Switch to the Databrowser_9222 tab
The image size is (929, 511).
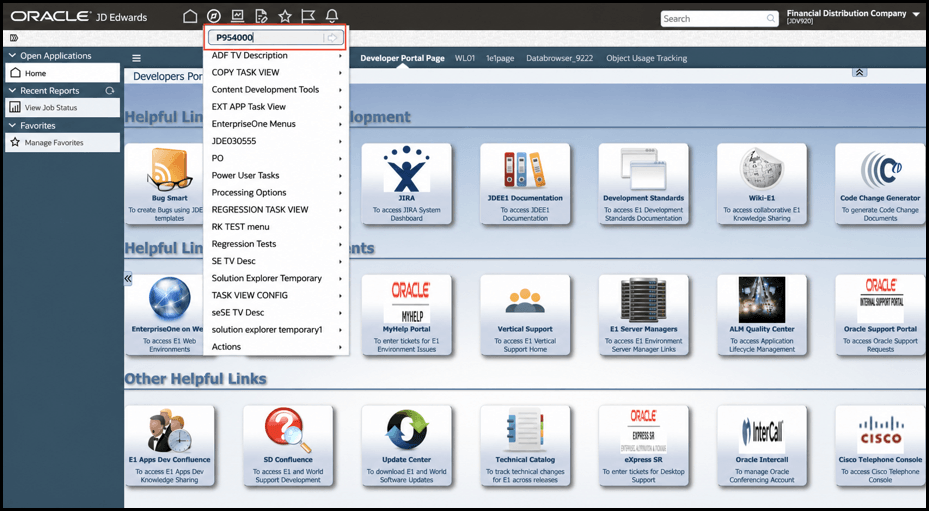[559, 58]
